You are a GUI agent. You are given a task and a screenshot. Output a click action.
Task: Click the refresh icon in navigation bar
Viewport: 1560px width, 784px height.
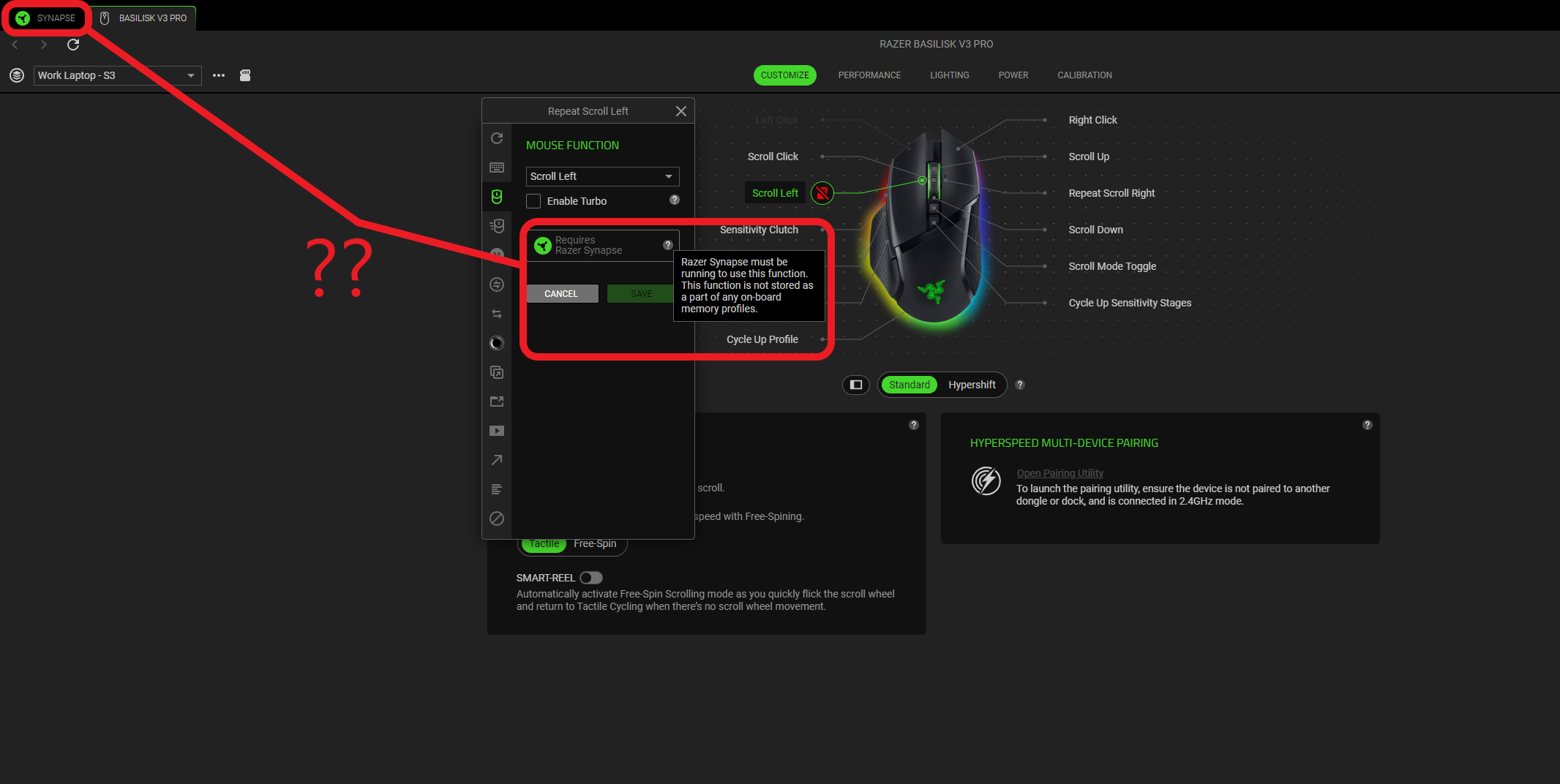pos(73,45)
